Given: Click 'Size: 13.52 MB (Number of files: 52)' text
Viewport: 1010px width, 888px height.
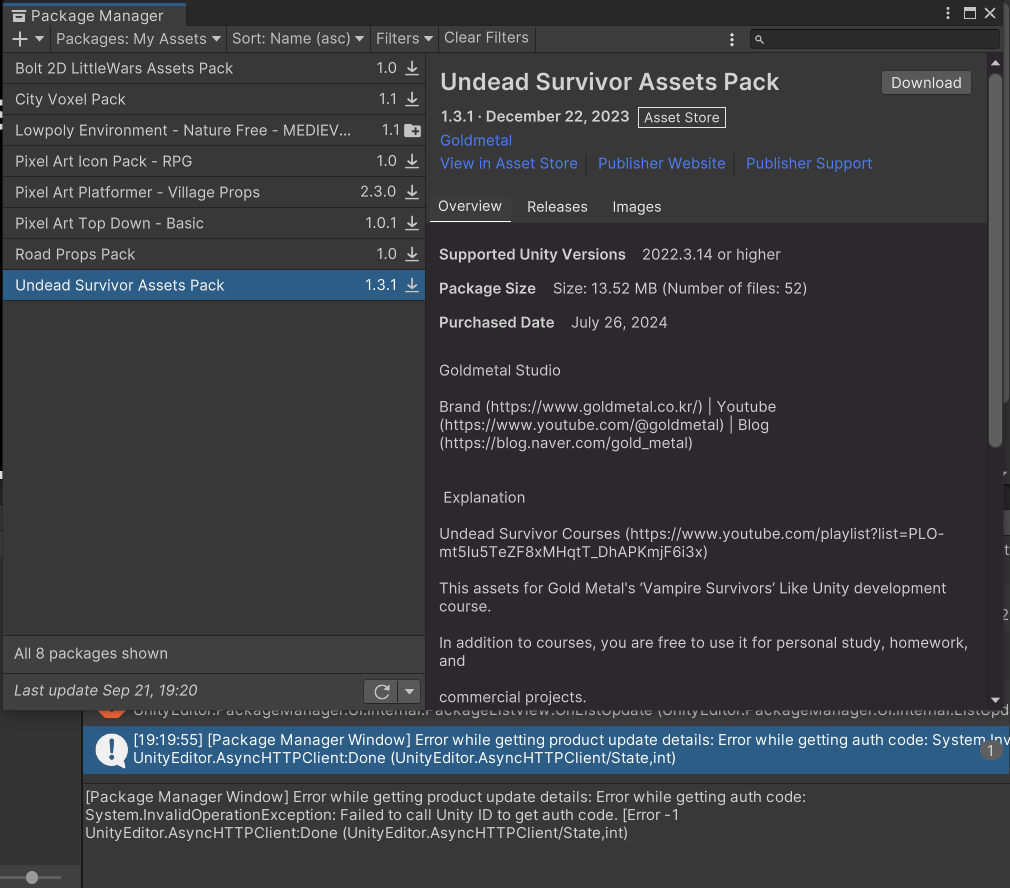Looking at the screenshot, I should coord(680,288).
